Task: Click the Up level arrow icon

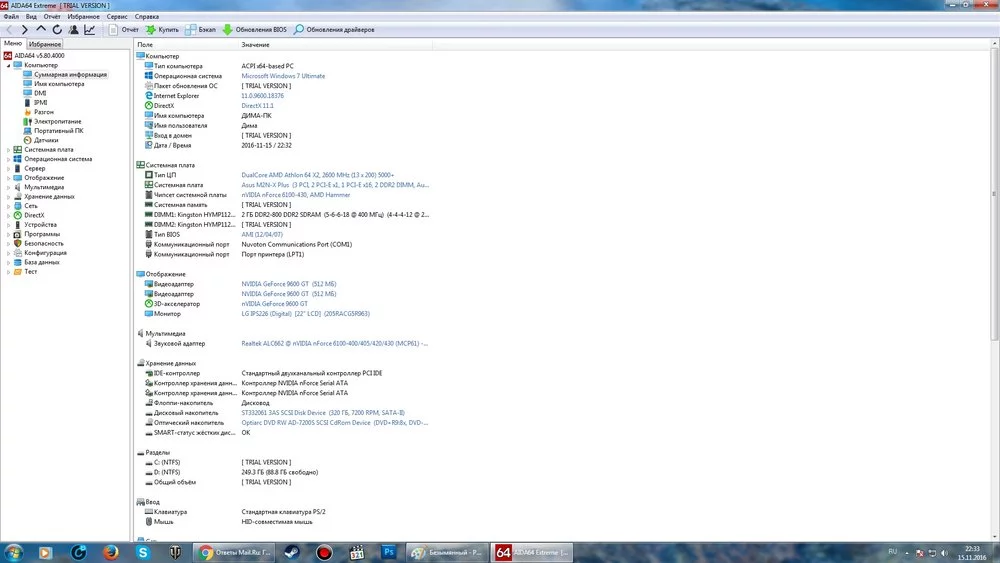Action: [41, 30]
